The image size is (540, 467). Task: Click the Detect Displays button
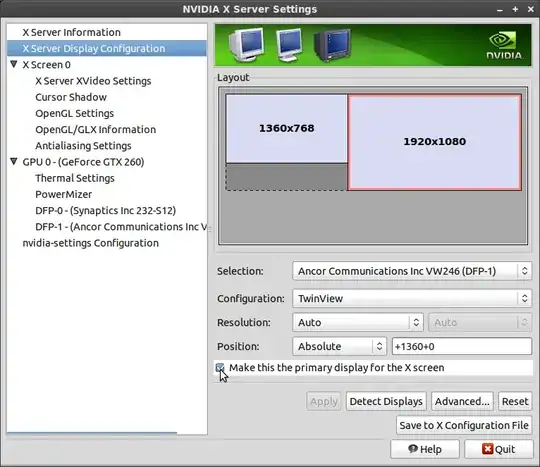pos(386,401)
